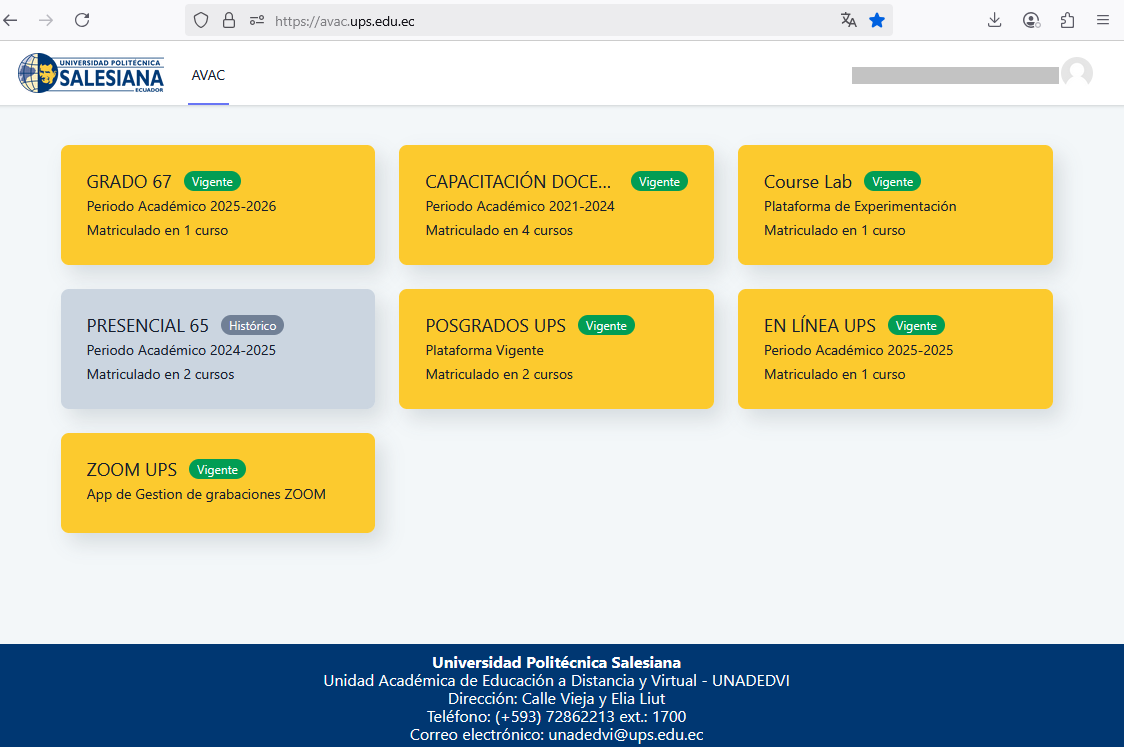Click the padlock site security icon

click(229, 20)
